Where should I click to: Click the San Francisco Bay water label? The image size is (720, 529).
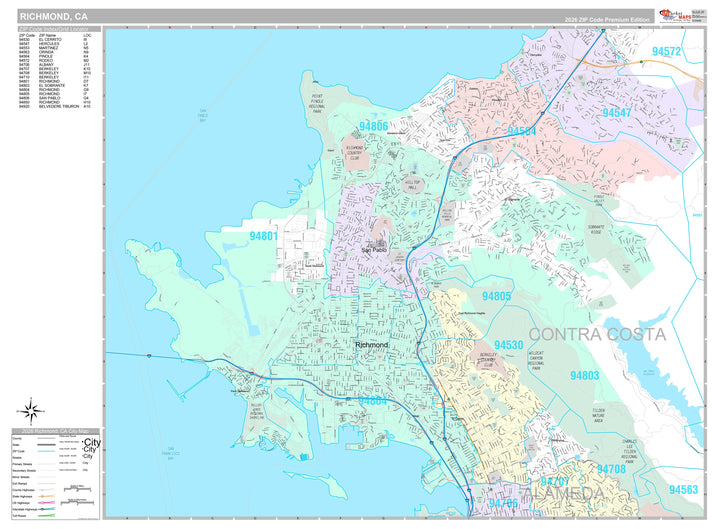[170, 453]
